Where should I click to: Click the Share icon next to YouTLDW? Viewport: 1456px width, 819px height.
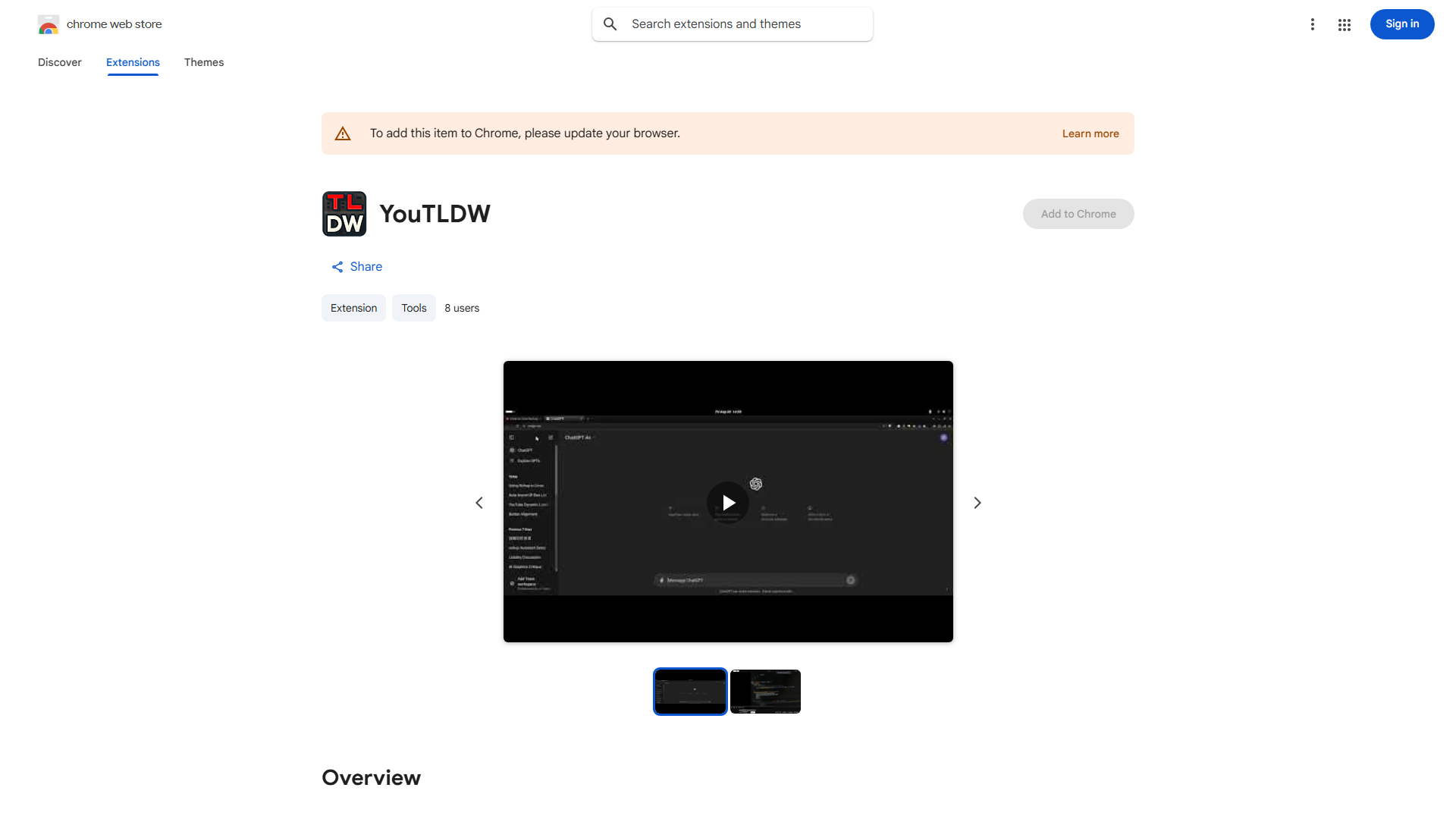point(337,266)
